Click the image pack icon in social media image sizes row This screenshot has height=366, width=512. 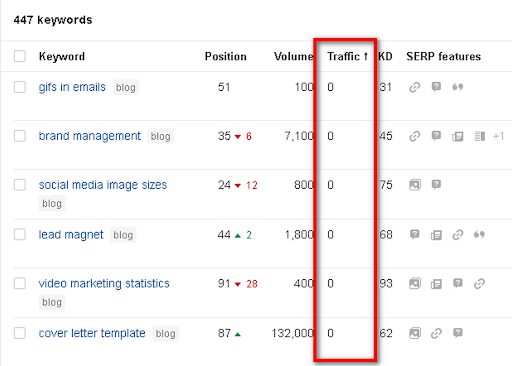pyautogui.click(x=415, y=185)
